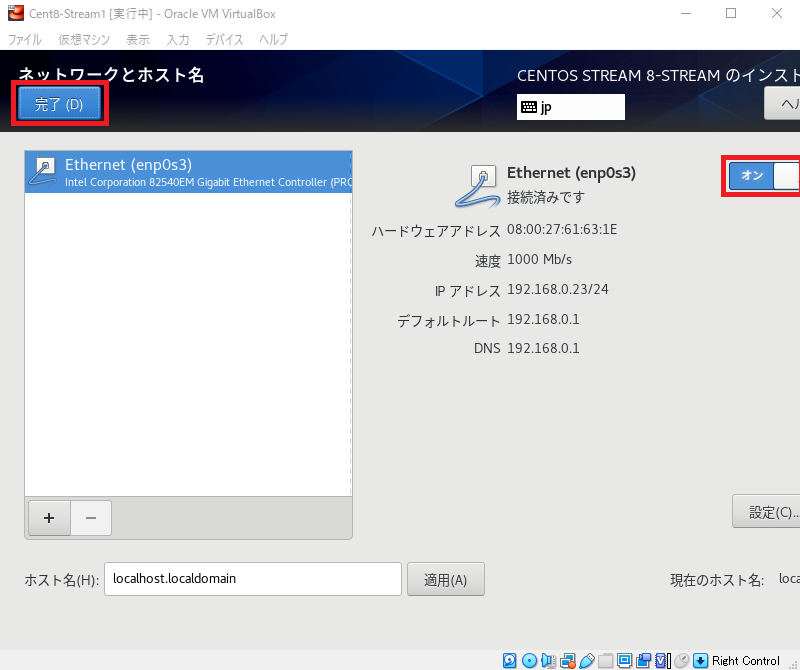Click the 完了 (D) button
The height and width of the screenshot is (670, 800).
coord(59,104)
